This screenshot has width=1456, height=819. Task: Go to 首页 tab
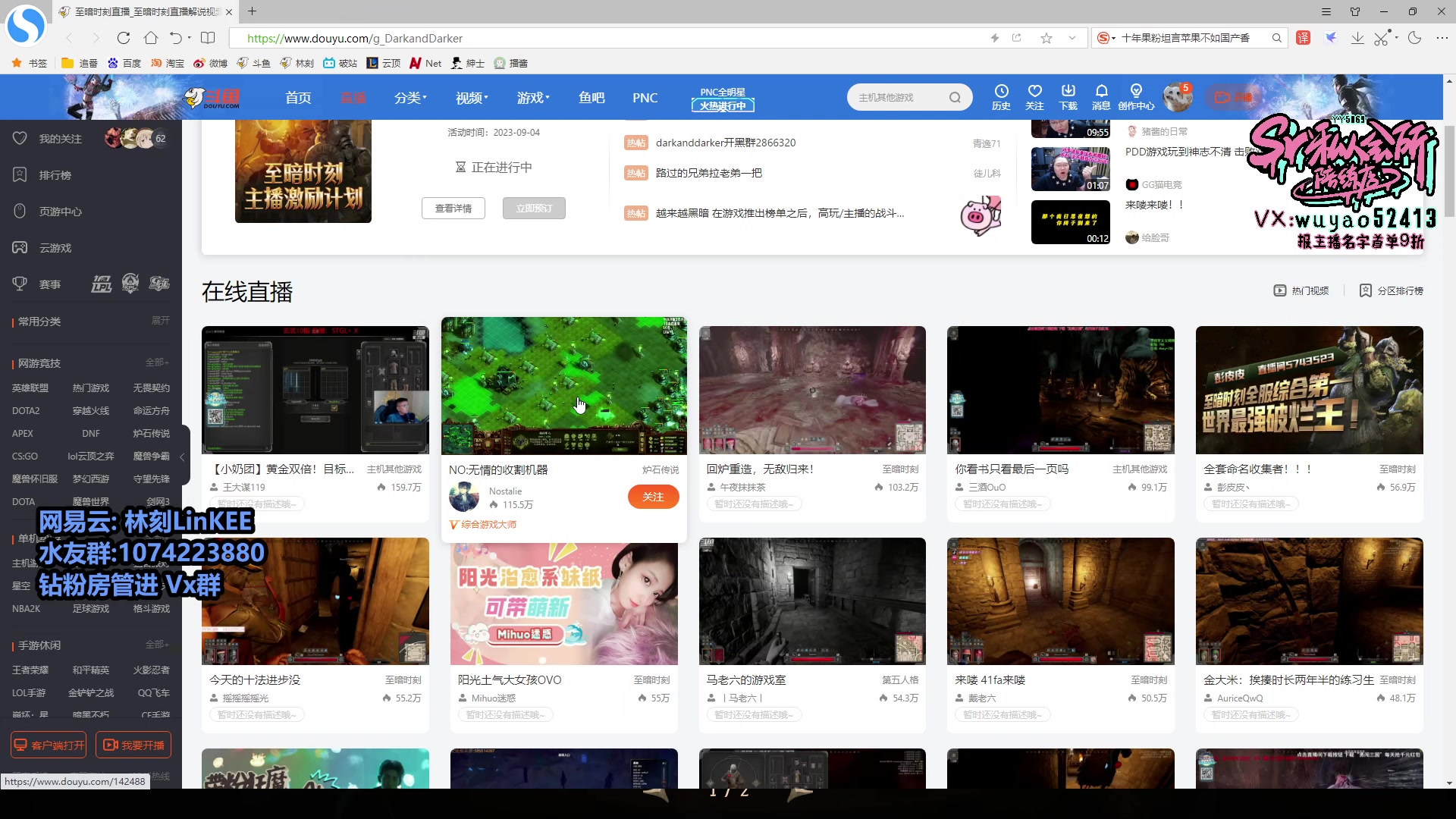point(298,98)
